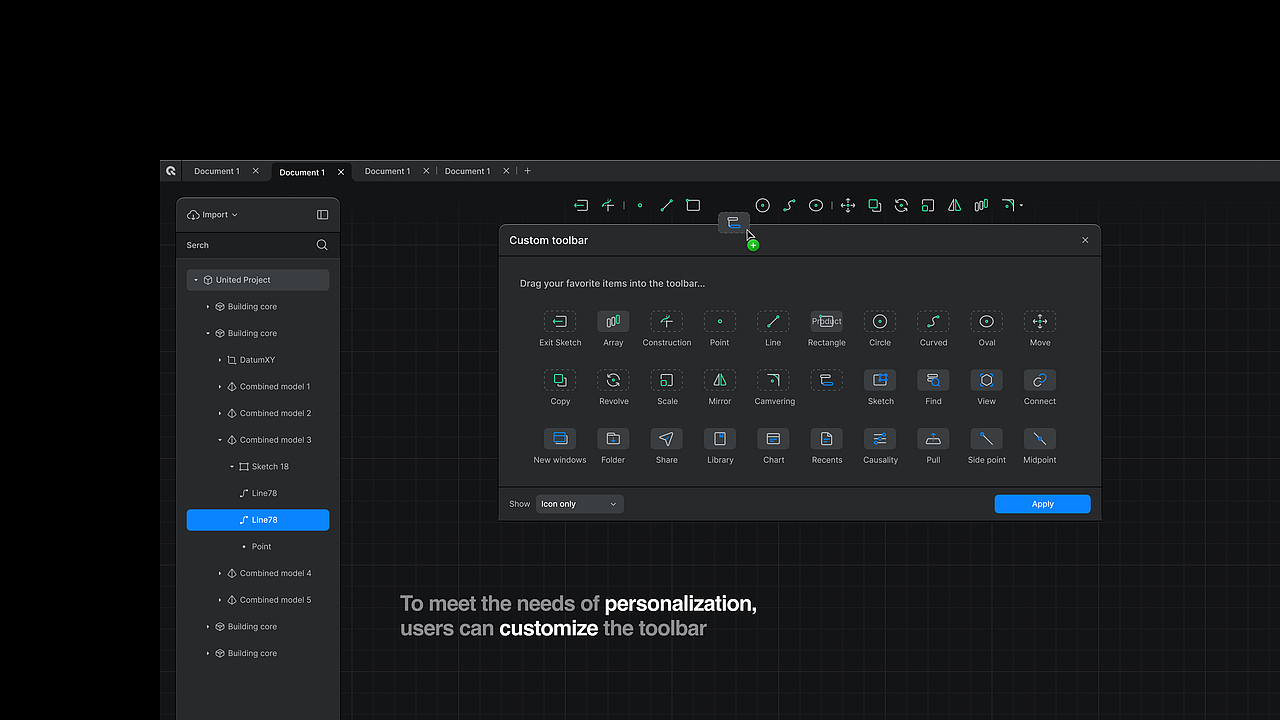Click the Camvering icon in Custom toolbar dialog
Image resolution: width=1280 pixels, height=720 pixels.
[773, 380]
